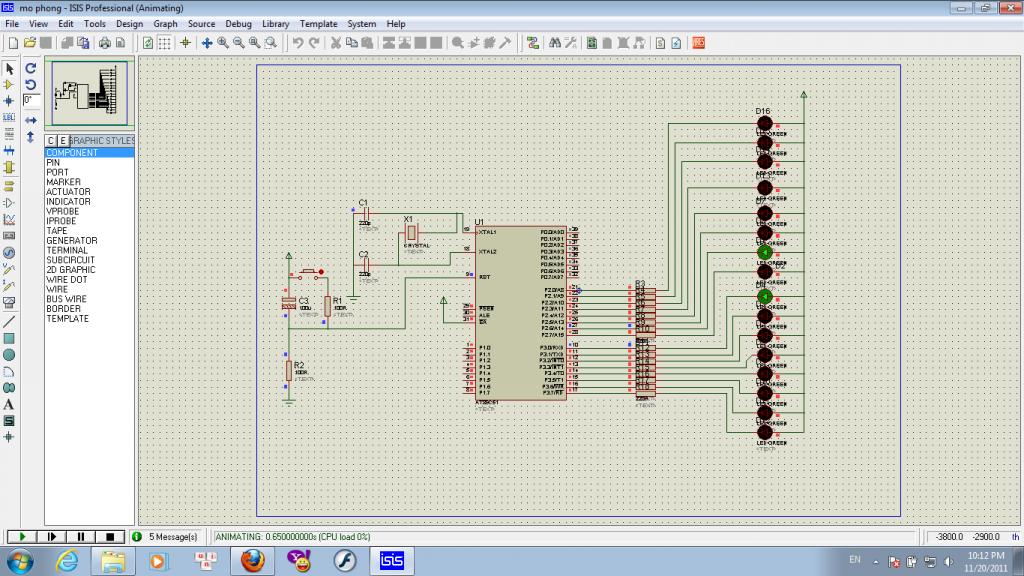Toggle the grid display icon
Image resolution: width=1024 pixels, height=576 pixels.
(x=165, y=43)
